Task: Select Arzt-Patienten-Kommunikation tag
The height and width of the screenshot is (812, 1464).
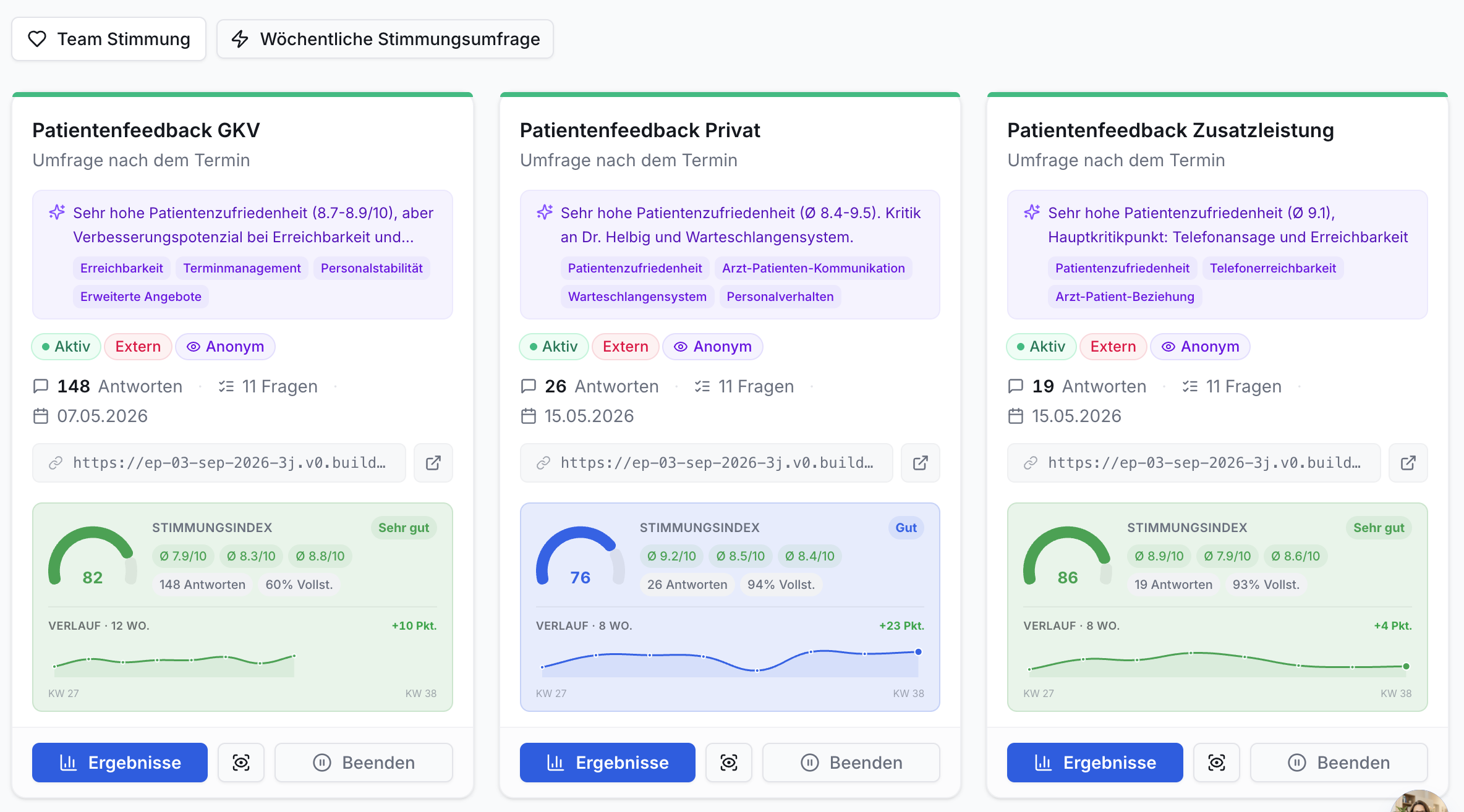Action: click(814, 268)
